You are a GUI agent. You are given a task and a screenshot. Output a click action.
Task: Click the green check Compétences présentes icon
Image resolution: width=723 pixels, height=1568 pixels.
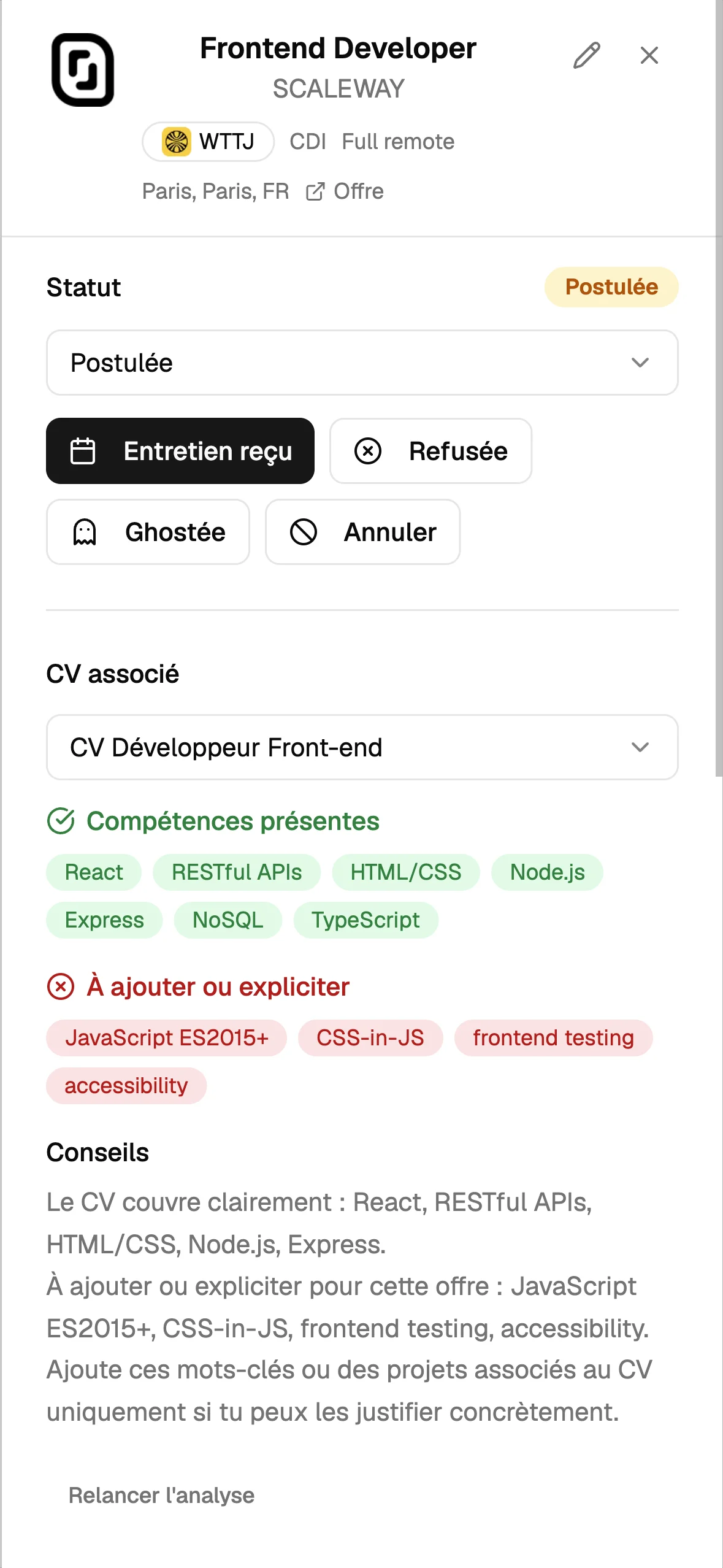point(61,821)
